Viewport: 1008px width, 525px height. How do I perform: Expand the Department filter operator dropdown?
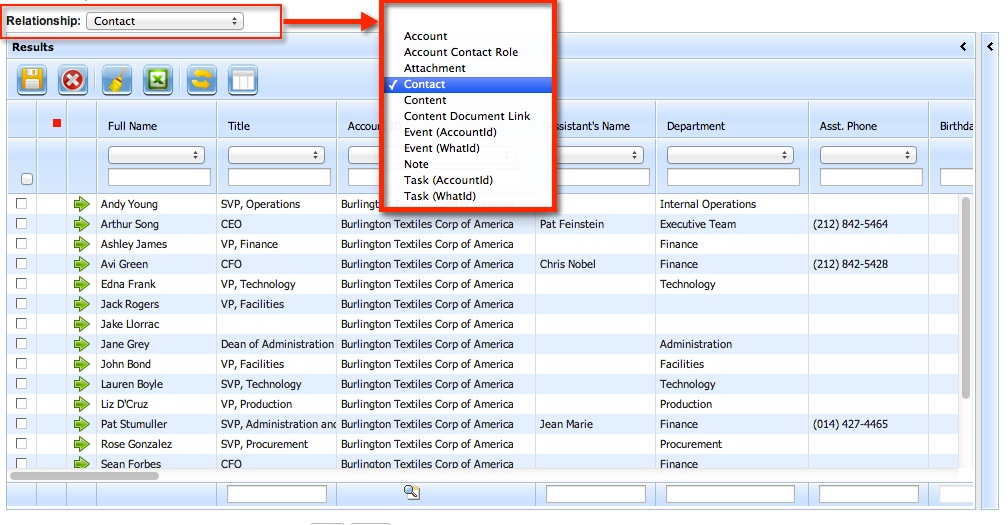coord(733,156)
